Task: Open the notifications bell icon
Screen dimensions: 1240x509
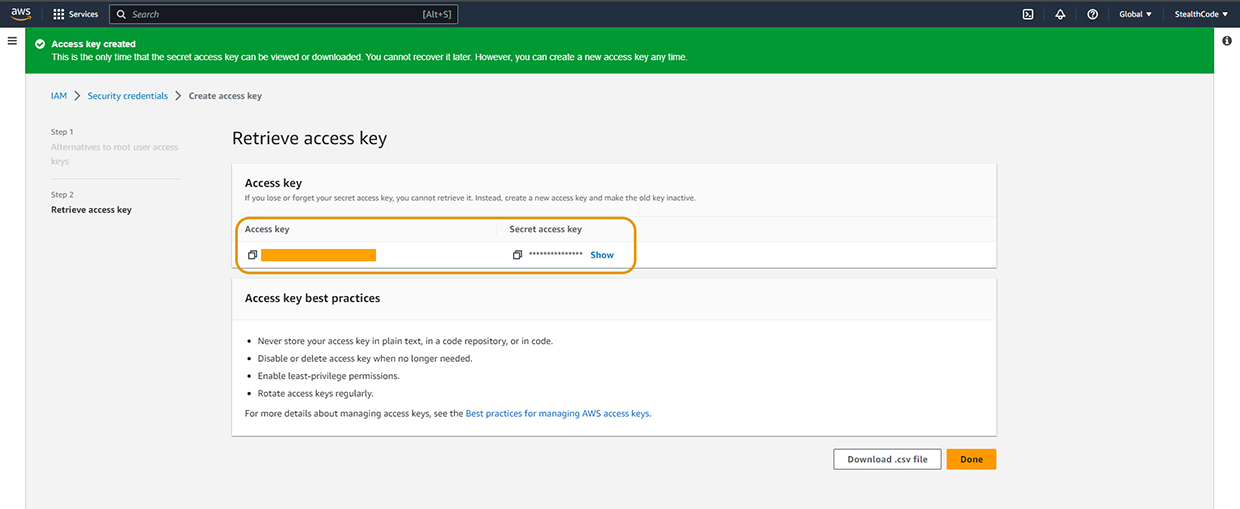Action: tap(1060, 14)
